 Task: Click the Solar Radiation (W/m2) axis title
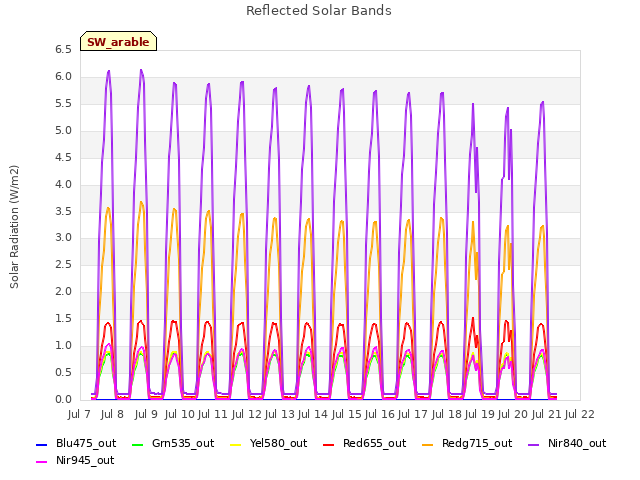(x=14, y=227)
